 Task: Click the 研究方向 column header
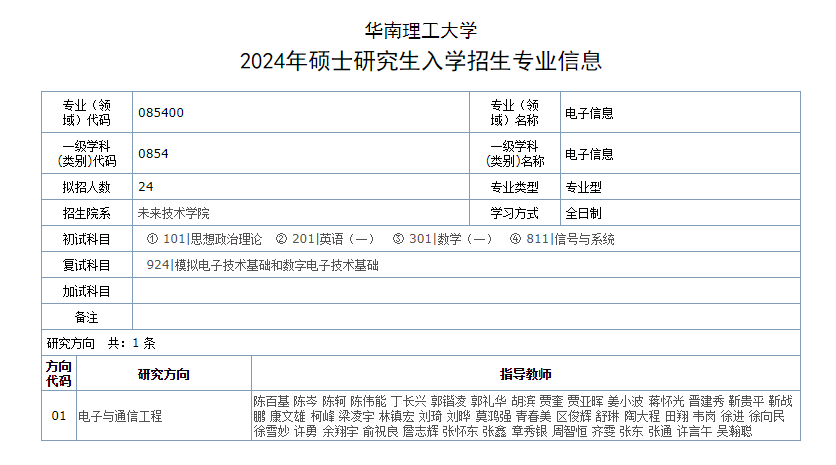click(x=164, y=374)
